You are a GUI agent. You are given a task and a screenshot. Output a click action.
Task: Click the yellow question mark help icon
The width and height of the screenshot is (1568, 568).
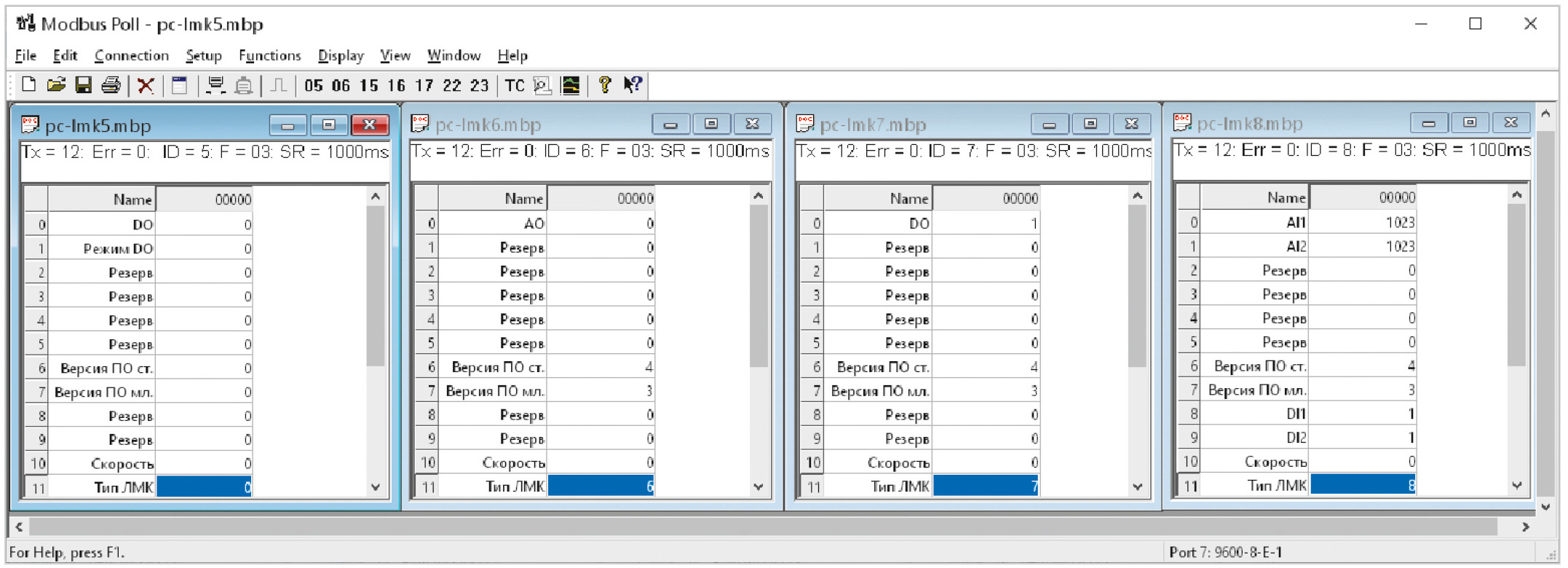(x=604, y=85)
